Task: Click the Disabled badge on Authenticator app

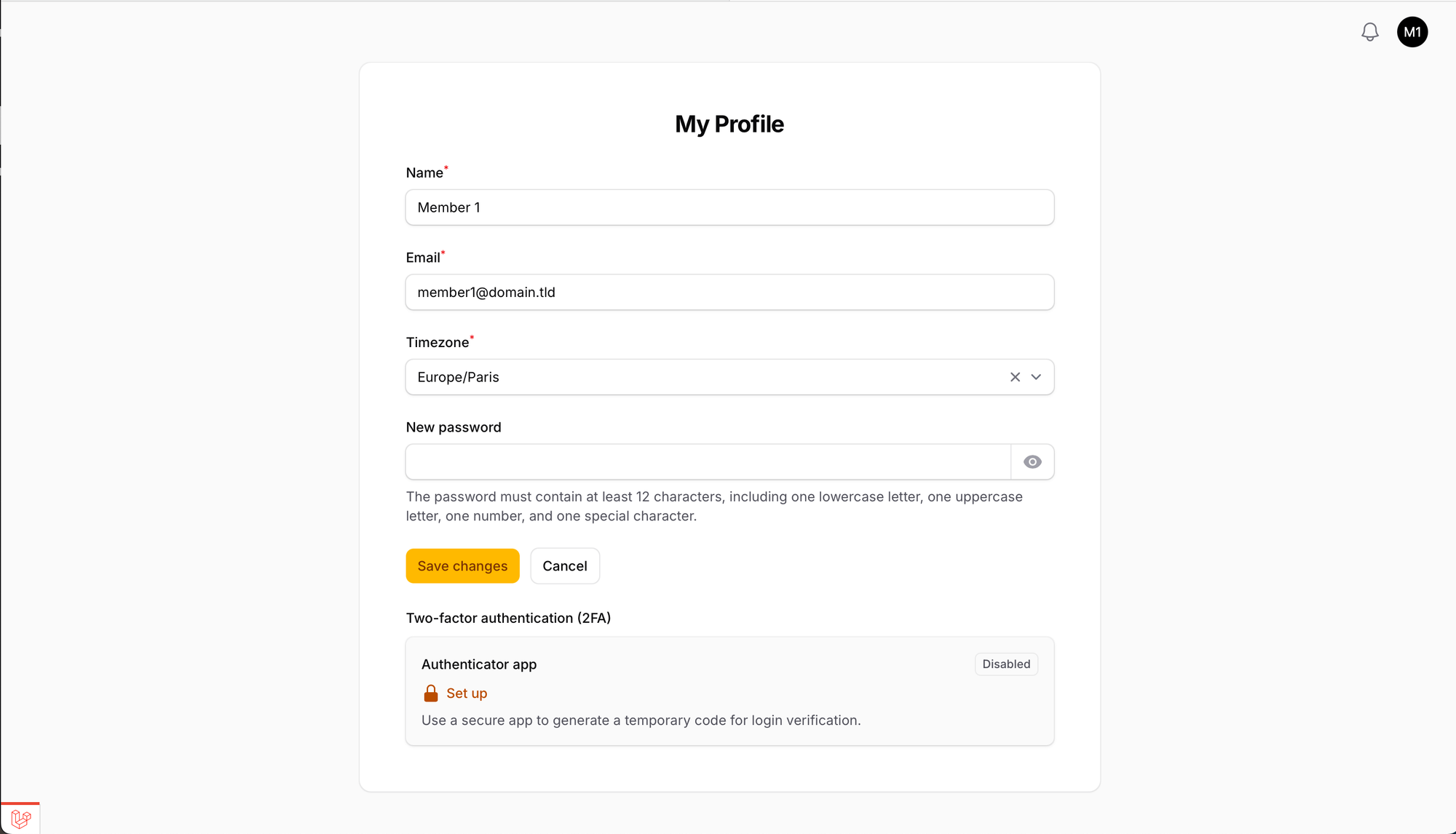Action: pos(1006,664)
